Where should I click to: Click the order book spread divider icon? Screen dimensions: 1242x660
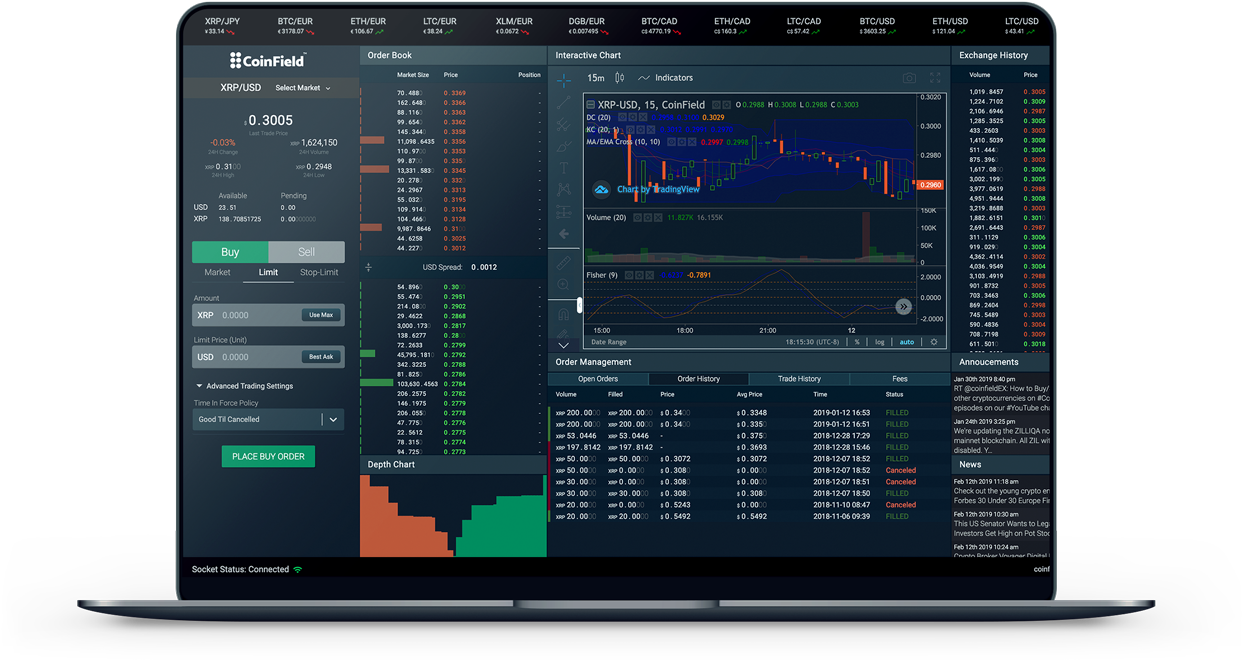[x=368, y=267]
